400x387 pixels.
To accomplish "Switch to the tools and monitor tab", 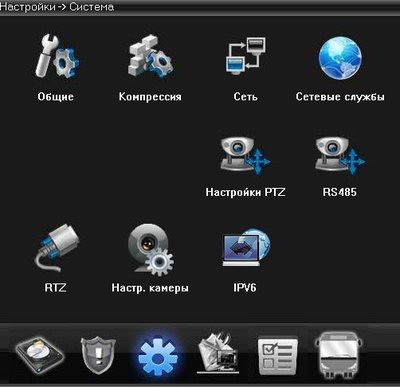I will (218, 354).
